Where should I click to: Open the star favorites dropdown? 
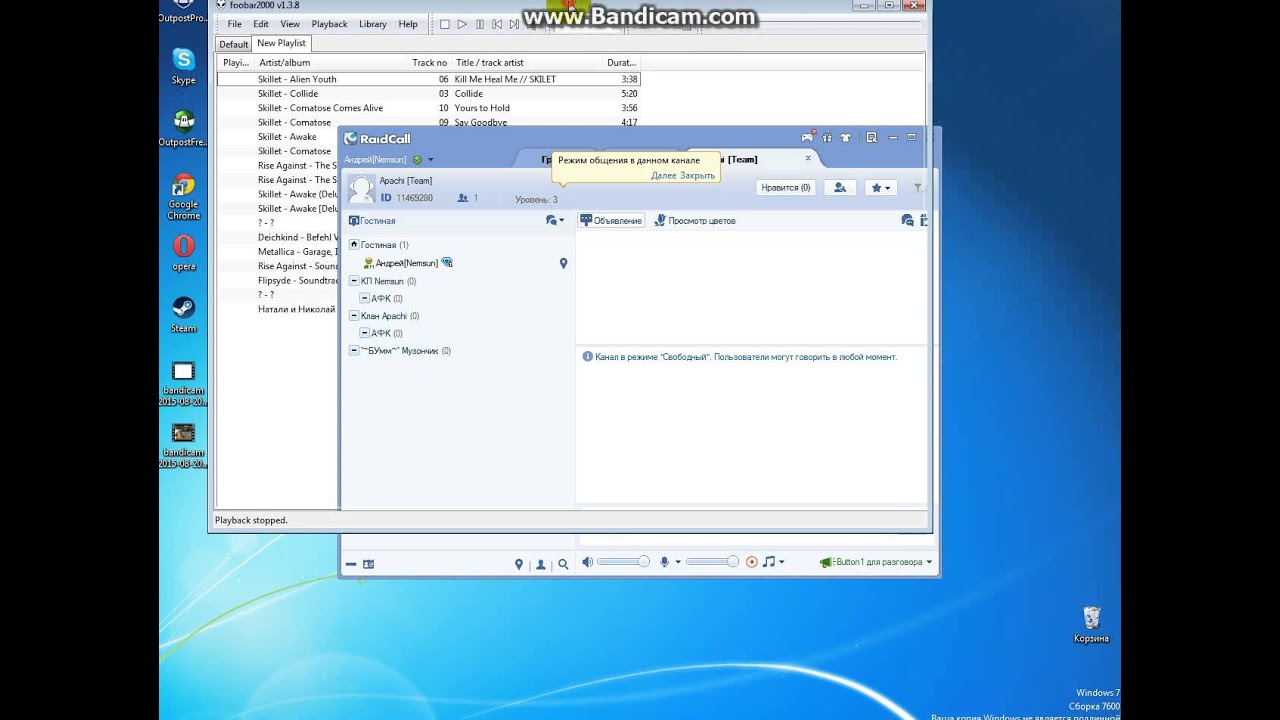(880, 187)
